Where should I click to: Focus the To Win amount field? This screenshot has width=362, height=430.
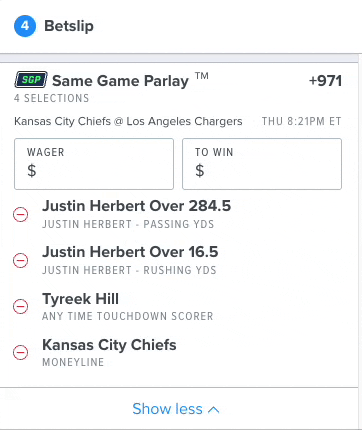pyautogui.click(x=262, y=164)
